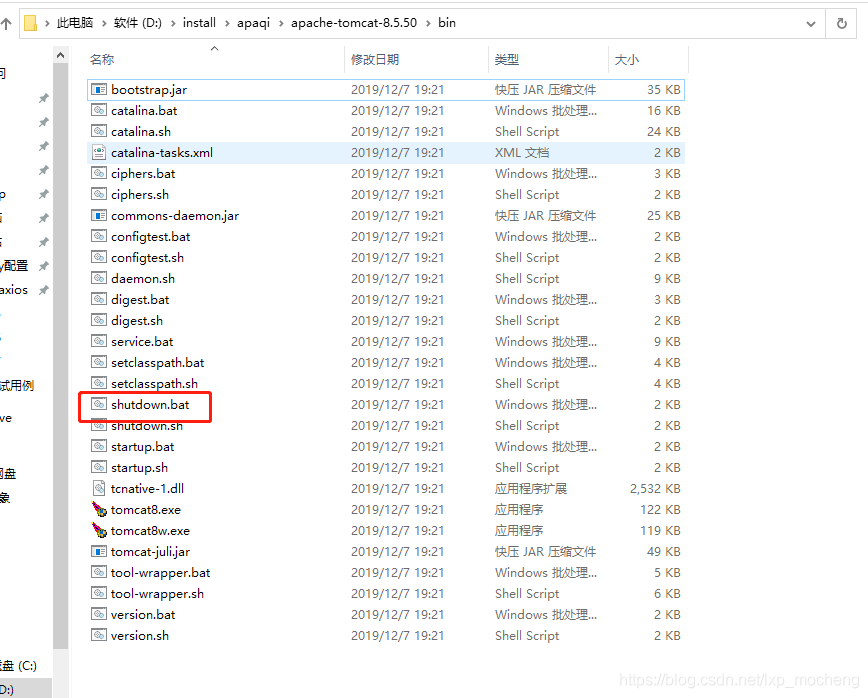Select the tool-wrapper.sh file name
This screenshot has width=868, height=698.
[x=157, y=594]
